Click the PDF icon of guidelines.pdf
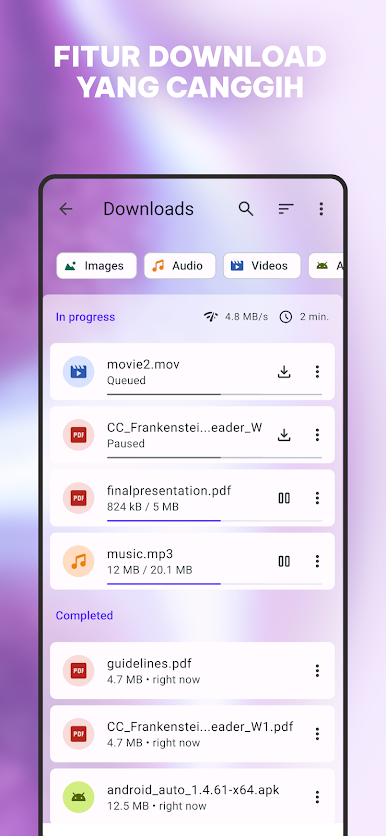This screenshot has height=836, width=386. click(x=78, y=671)
